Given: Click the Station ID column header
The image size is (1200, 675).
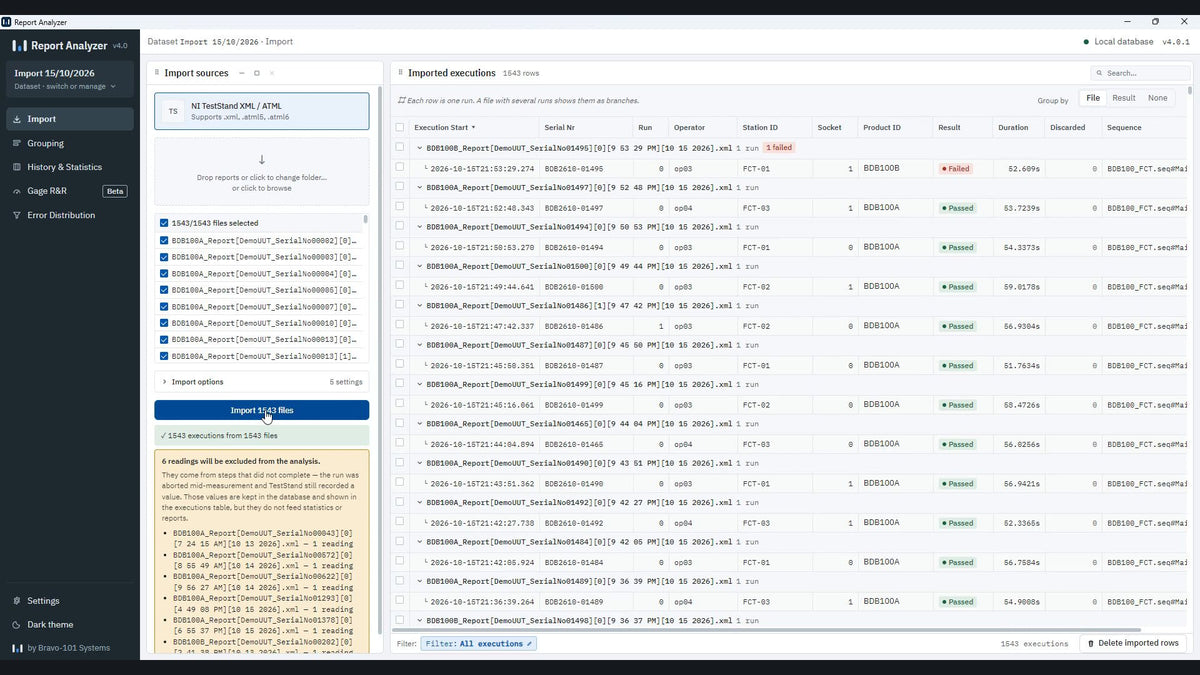Looking at the screenshot, I should point(773,127).
